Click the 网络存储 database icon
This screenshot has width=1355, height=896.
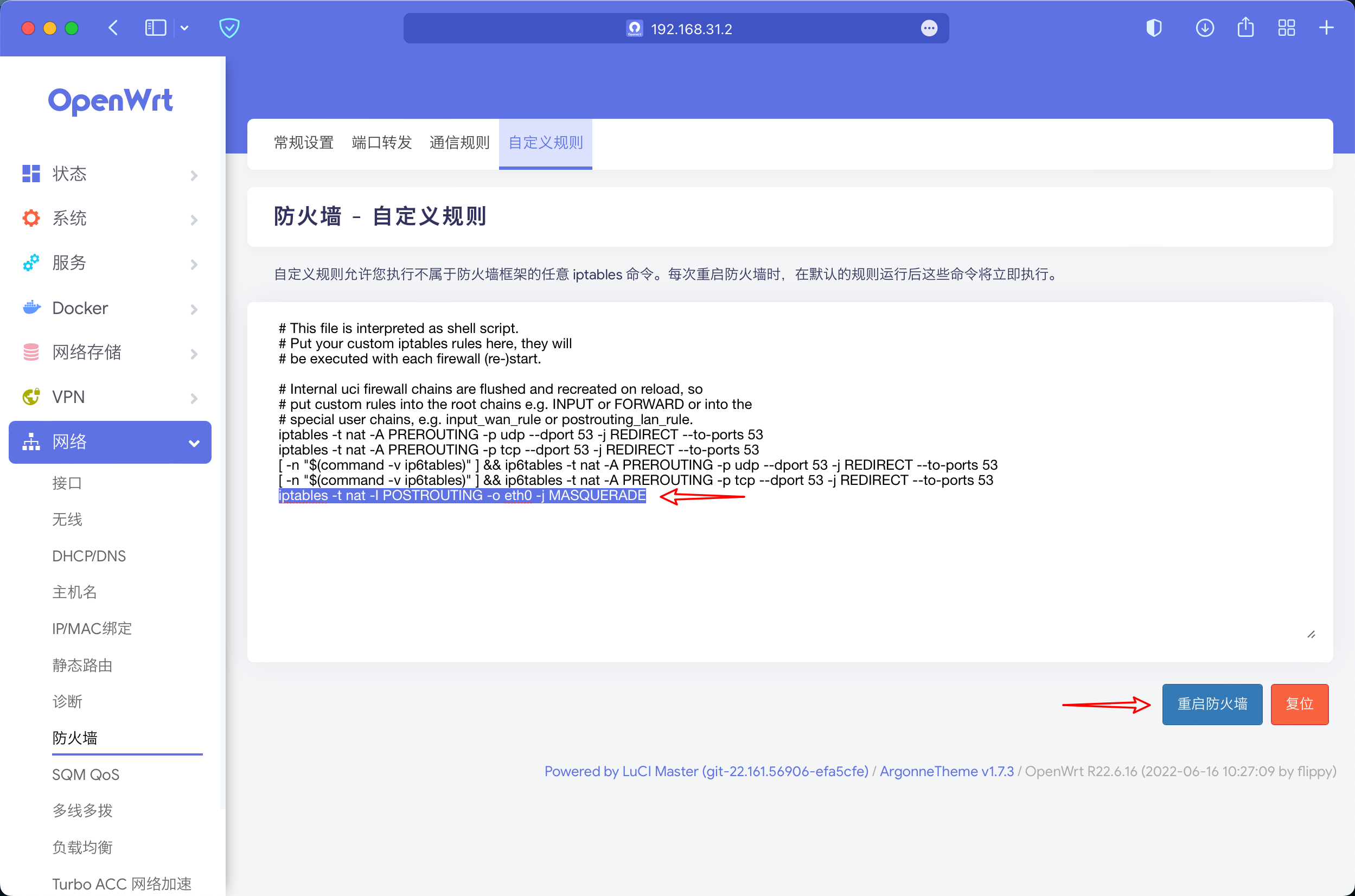(31, 352)
